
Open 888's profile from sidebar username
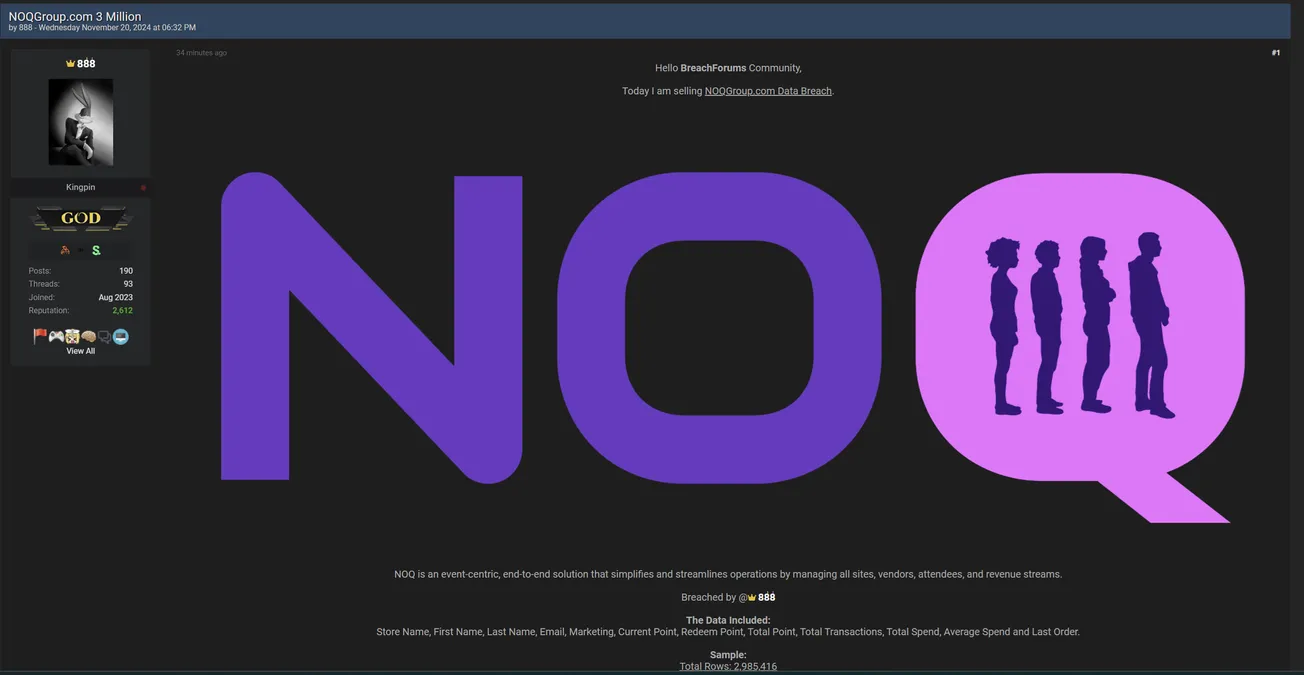click(x=86, y=64)
